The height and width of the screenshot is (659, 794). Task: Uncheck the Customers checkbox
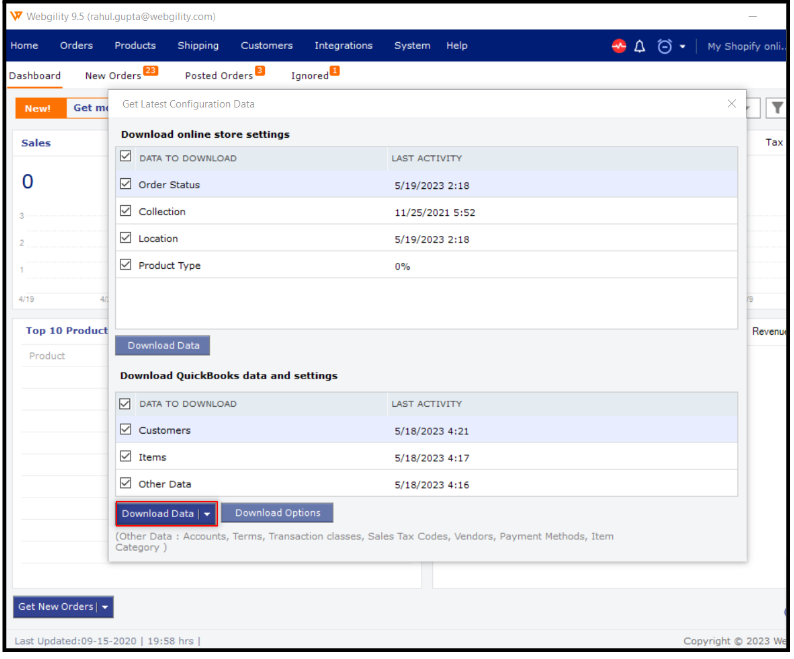tap(126, 430)
